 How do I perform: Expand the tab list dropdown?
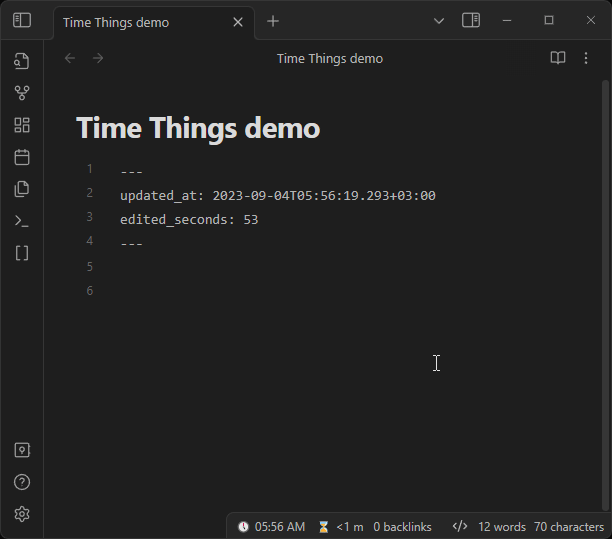[x=439, y=21]
